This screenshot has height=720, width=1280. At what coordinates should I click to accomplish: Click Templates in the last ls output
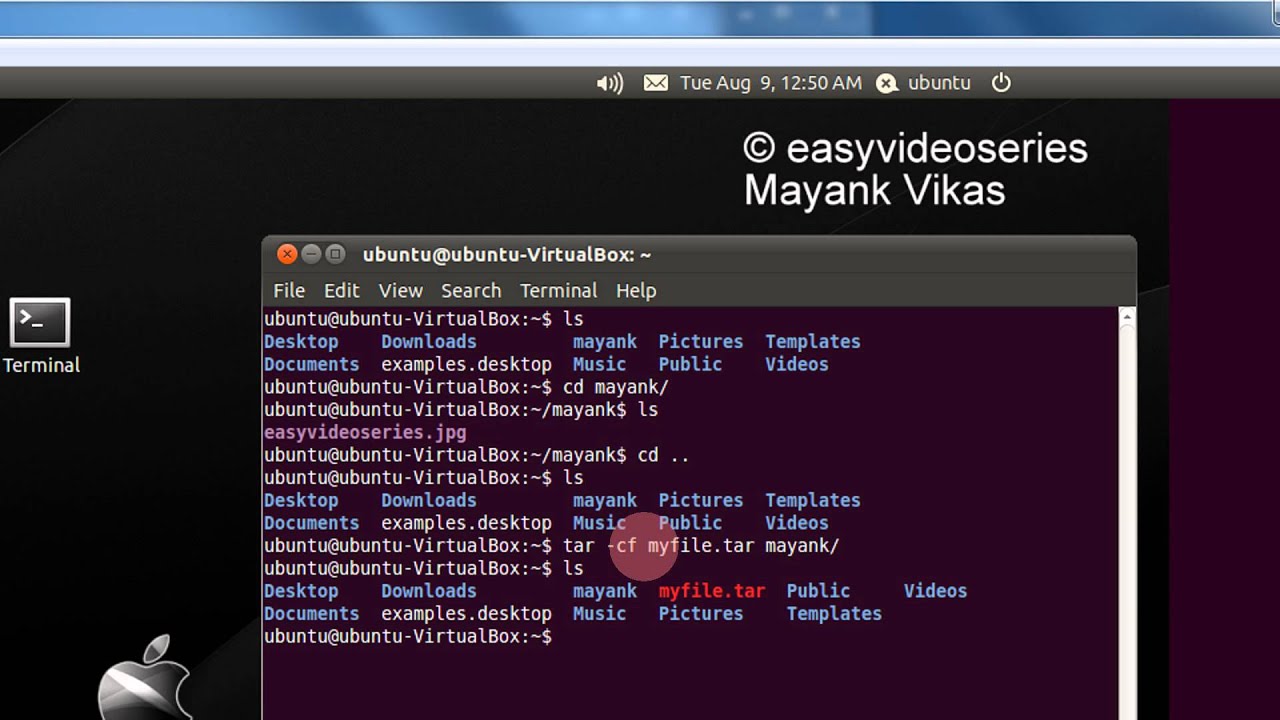click(x=834, y=614)
